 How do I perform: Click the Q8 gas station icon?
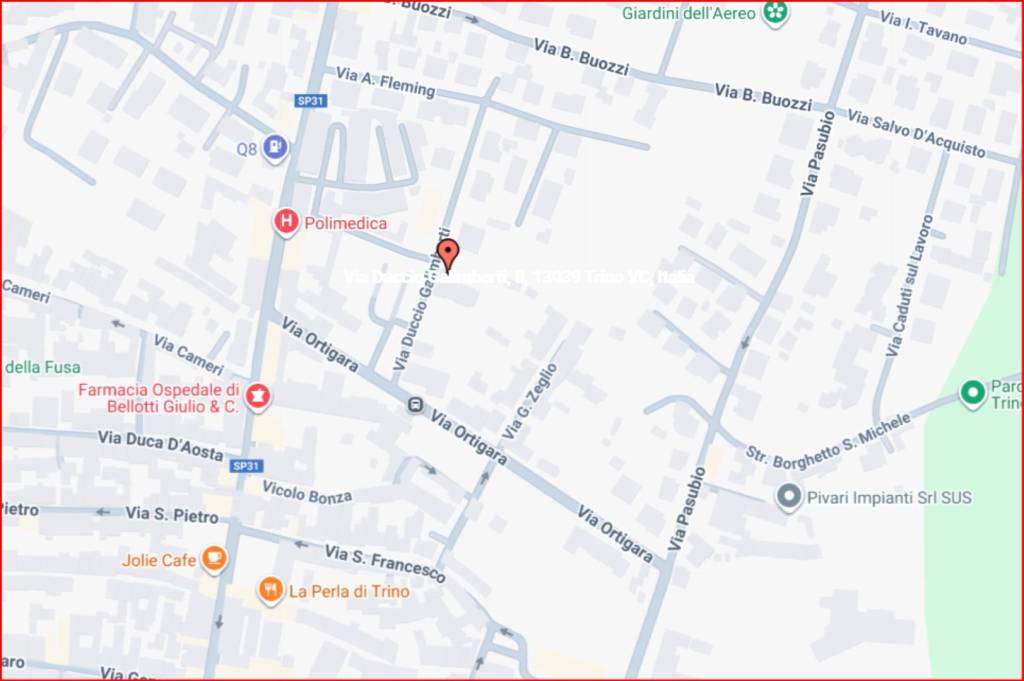pos(275,148)
